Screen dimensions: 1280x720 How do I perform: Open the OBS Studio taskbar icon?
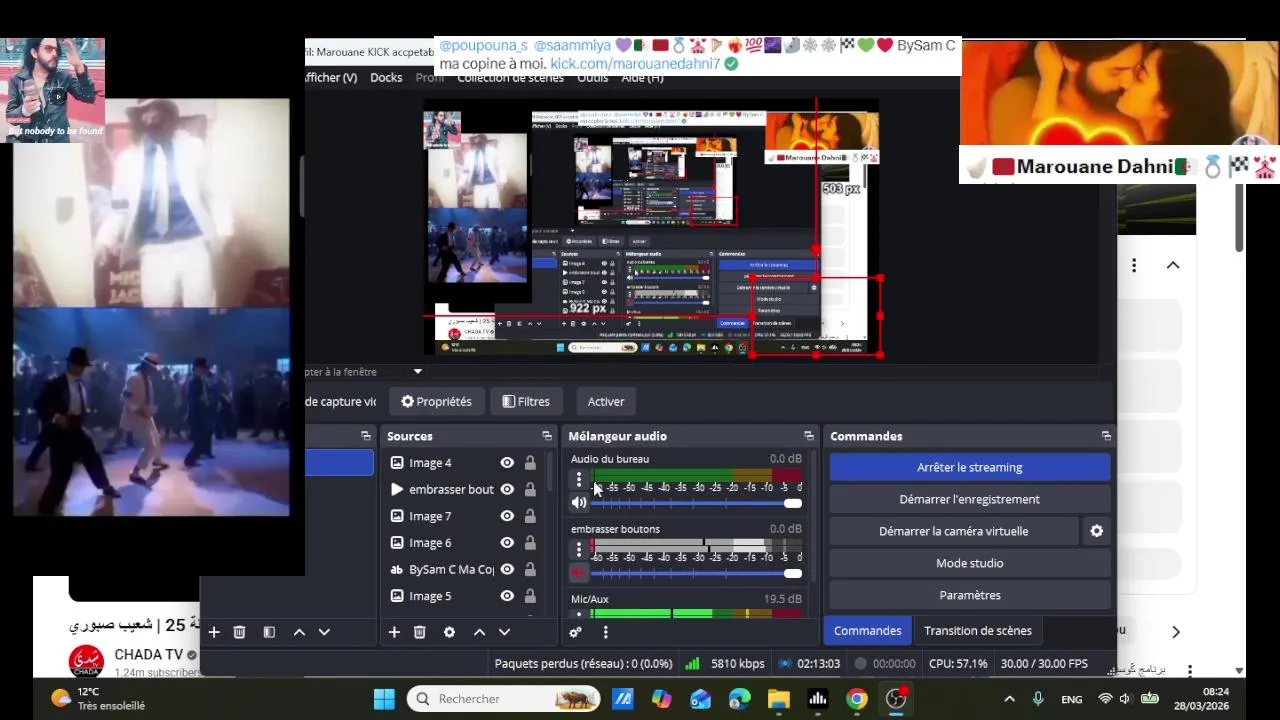click(x=896, y=699)
